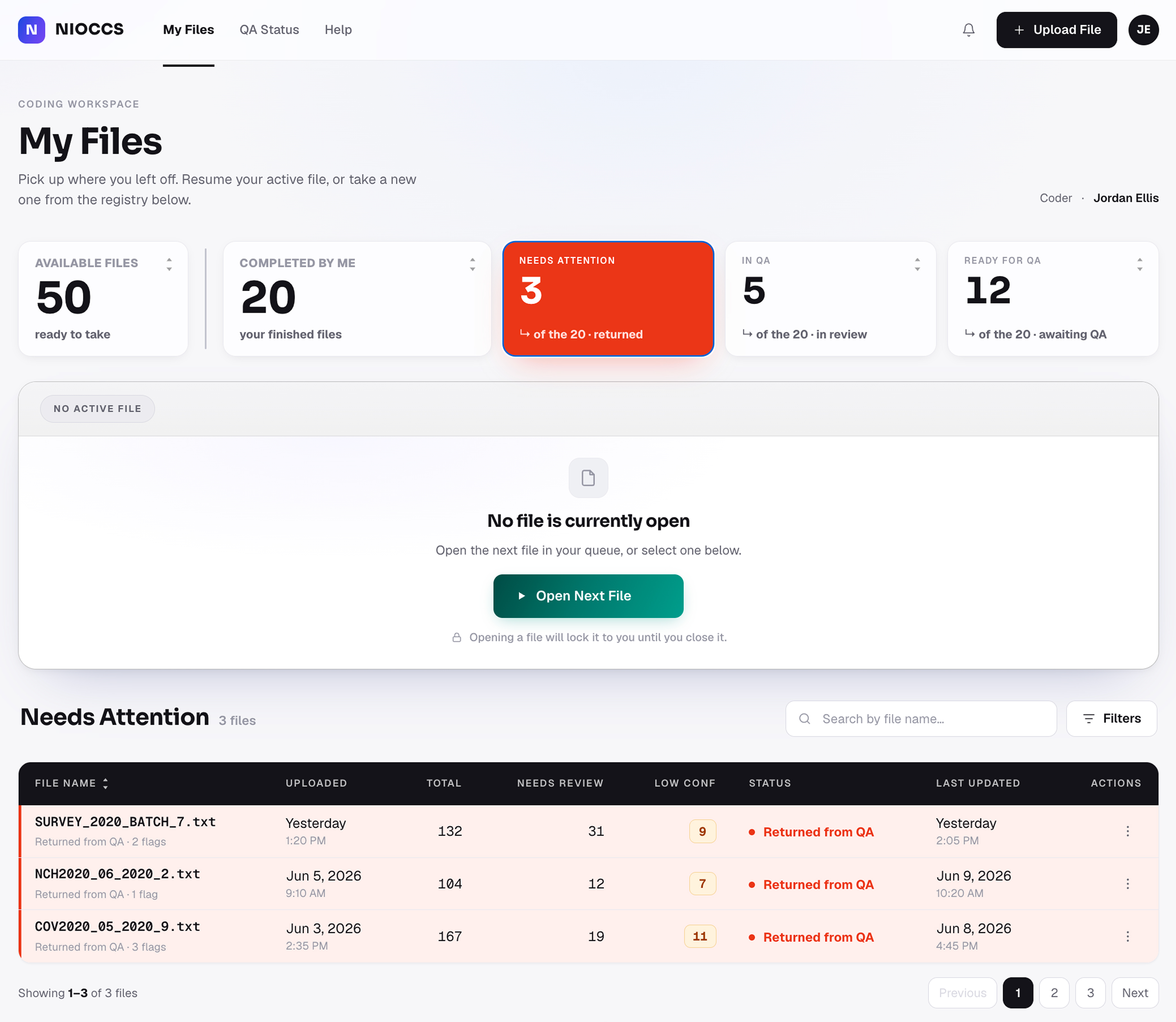The width and height of the screenshot is (1176, 1022).
Task: Select the Completed By Me card
Action: 357,299
